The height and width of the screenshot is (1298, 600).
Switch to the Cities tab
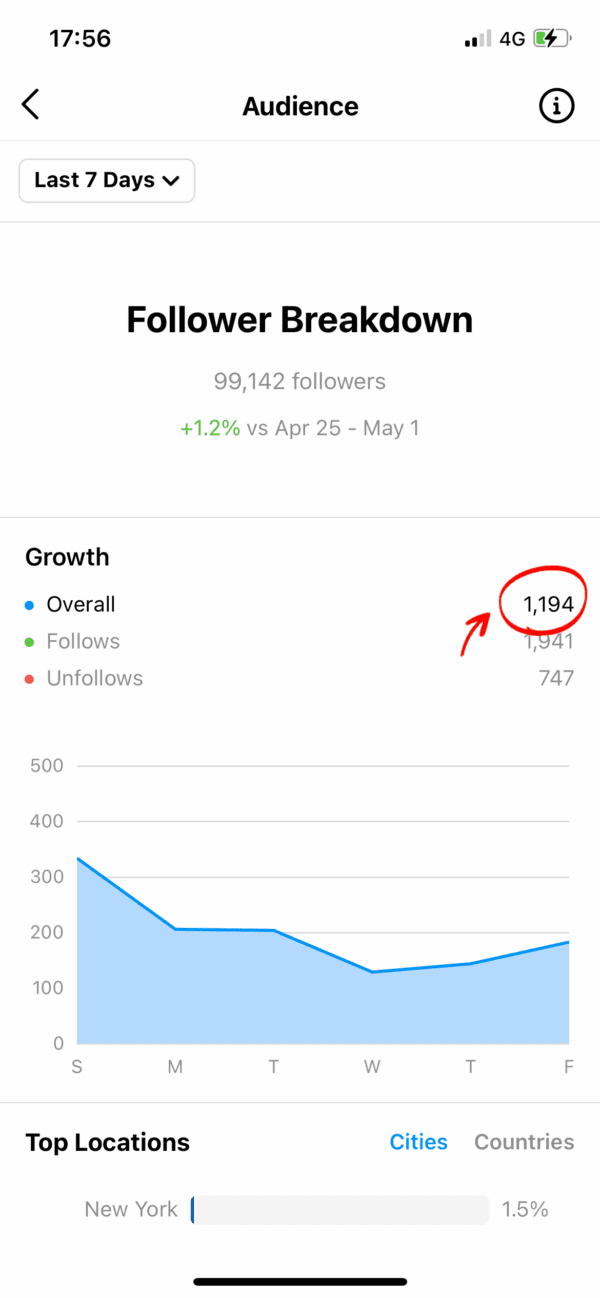pyautogui.click(x=419, y=1142)
